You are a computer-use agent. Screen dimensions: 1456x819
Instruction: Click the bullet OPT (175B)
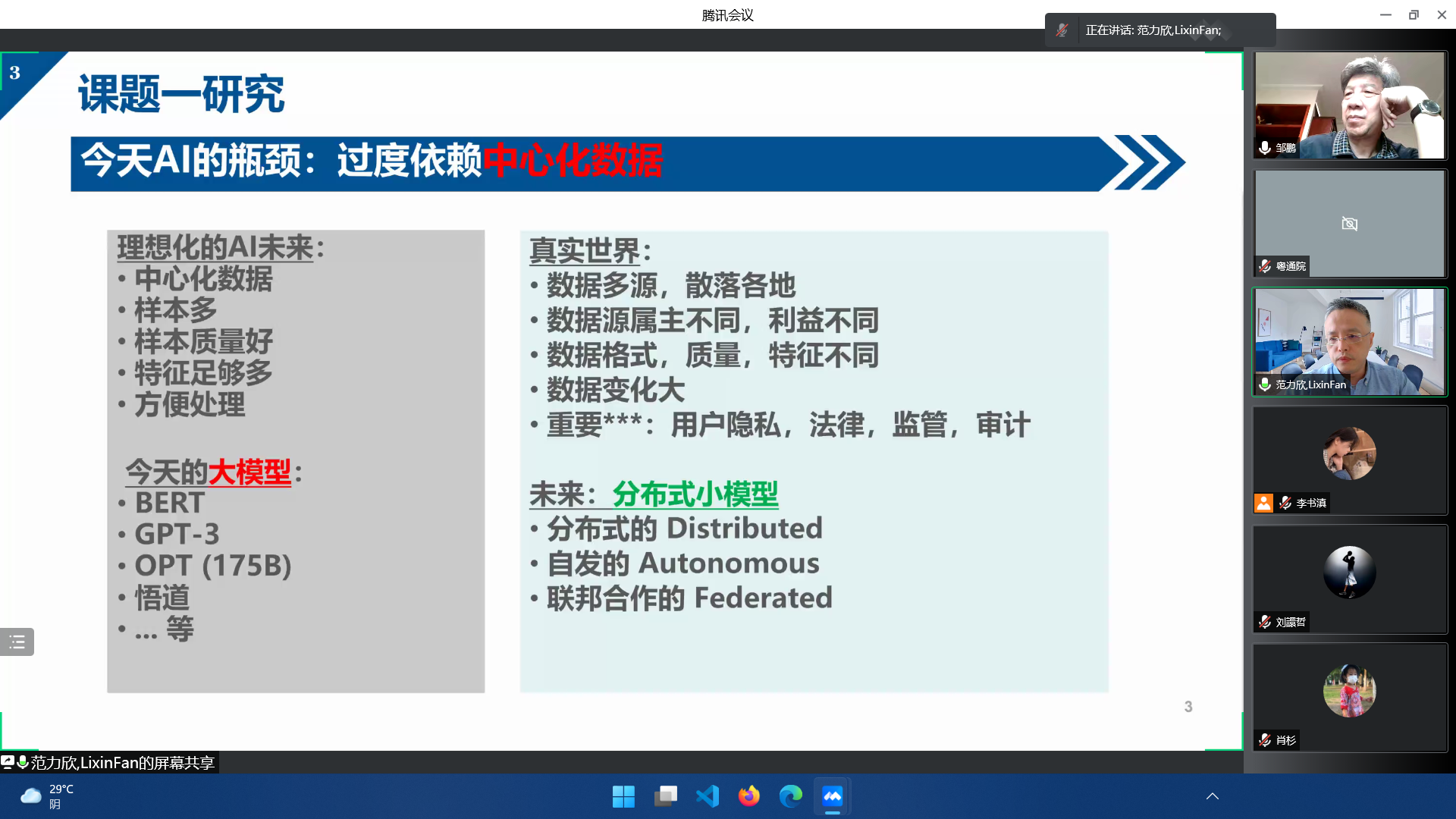(x=213, y=566)
